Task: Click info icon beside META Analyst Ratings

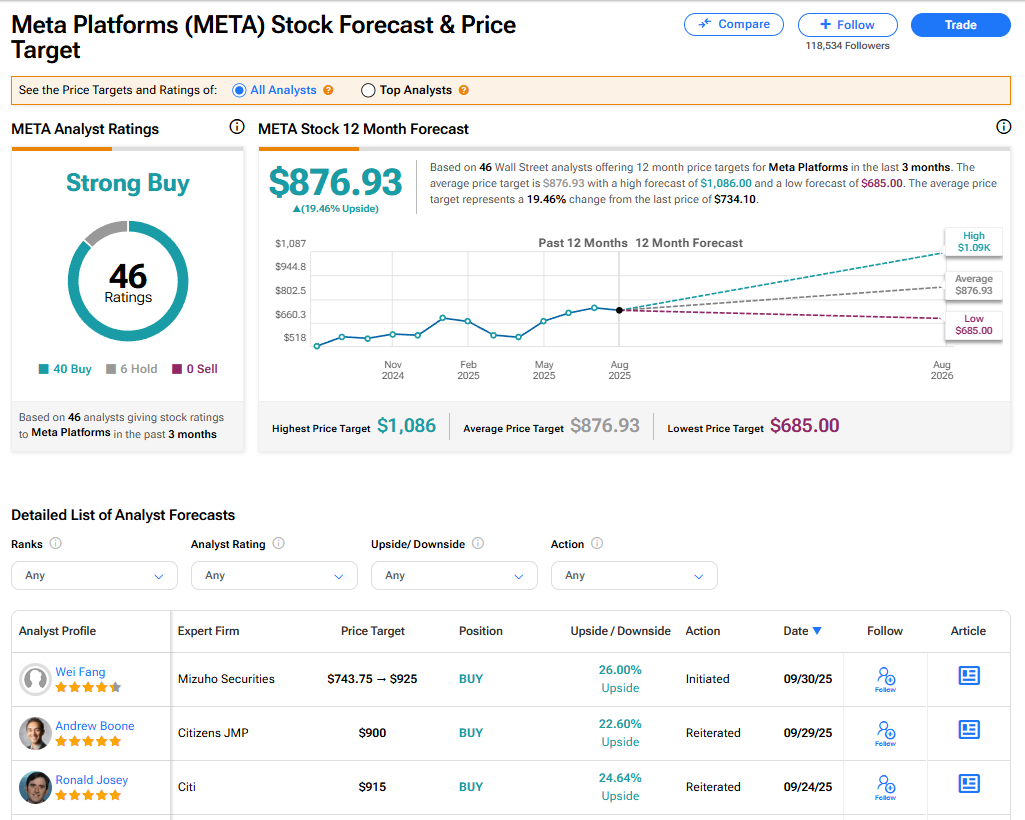Action: (237, 127)
